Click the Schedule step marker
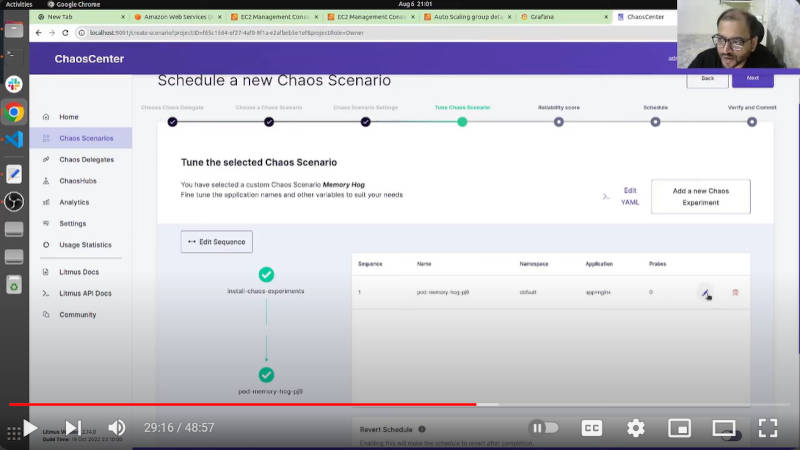 (655, 122)
